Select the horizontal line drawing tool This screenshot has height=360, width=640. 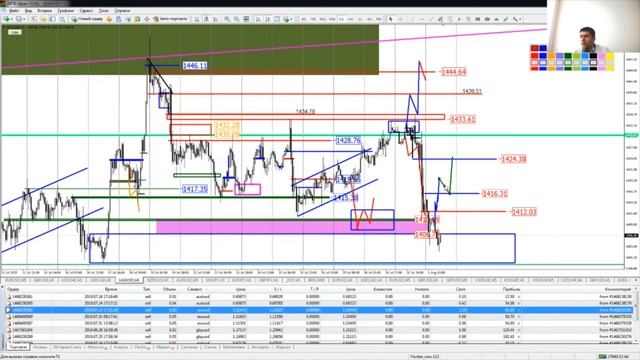421,19
